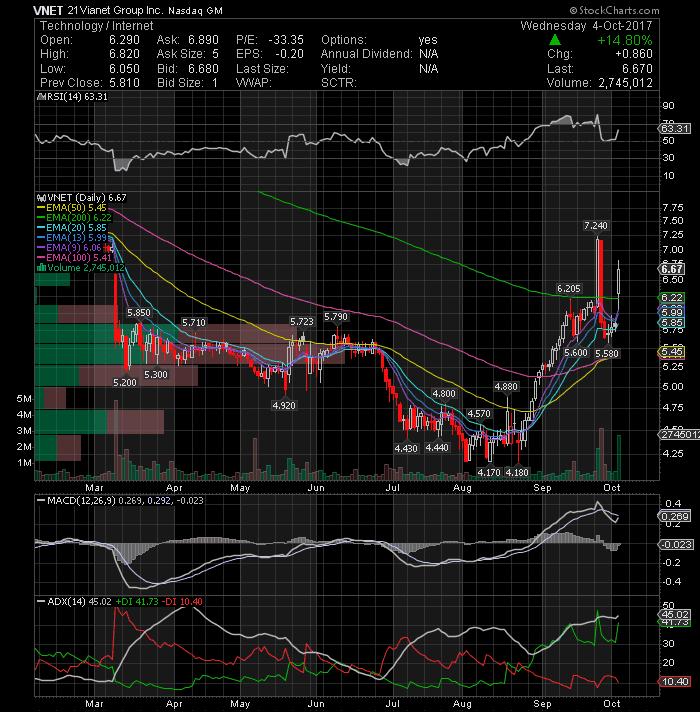
Task: Click the 5.580 price annotation
Action: click(x=607, y=354)
